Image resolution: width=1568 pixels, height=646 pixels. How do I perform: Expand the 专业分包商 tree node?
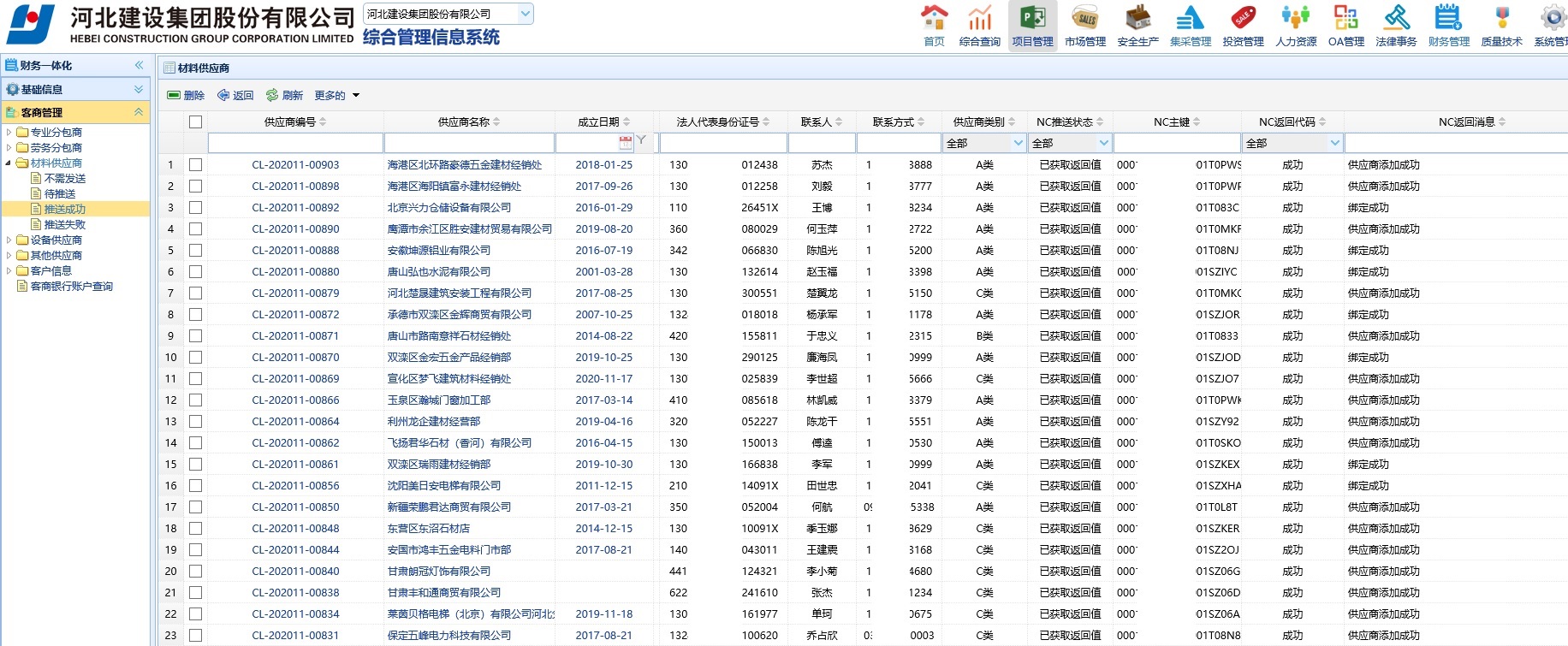point(9,133)
